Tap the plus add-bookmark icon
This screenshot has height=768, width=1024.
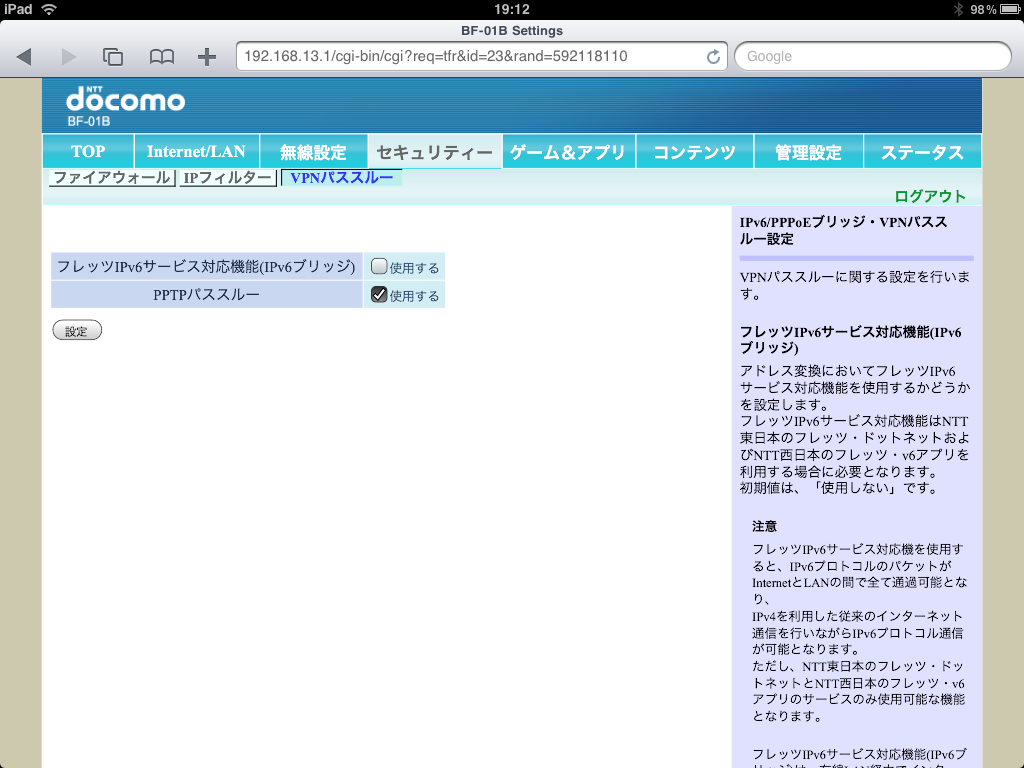point(207,57)
